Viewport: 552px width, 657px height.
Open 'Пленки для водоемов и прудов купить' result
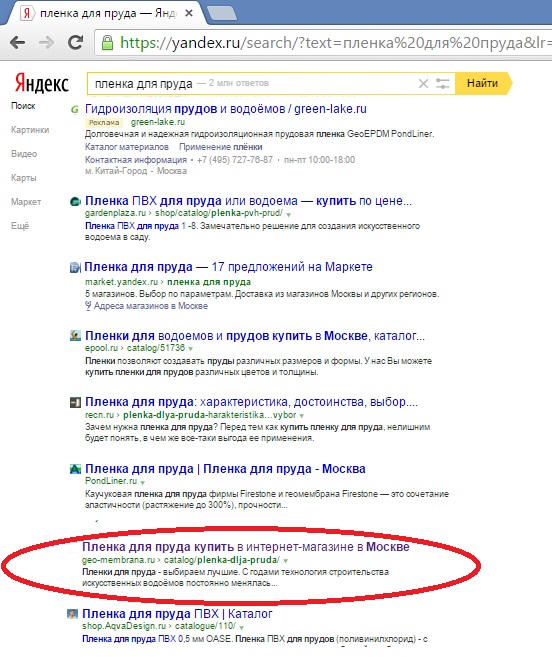point(255,336)
